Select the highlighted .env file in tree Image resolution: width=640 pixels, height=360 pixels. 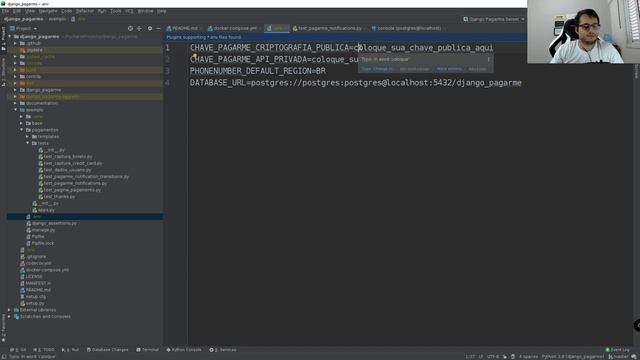point(85,216)
